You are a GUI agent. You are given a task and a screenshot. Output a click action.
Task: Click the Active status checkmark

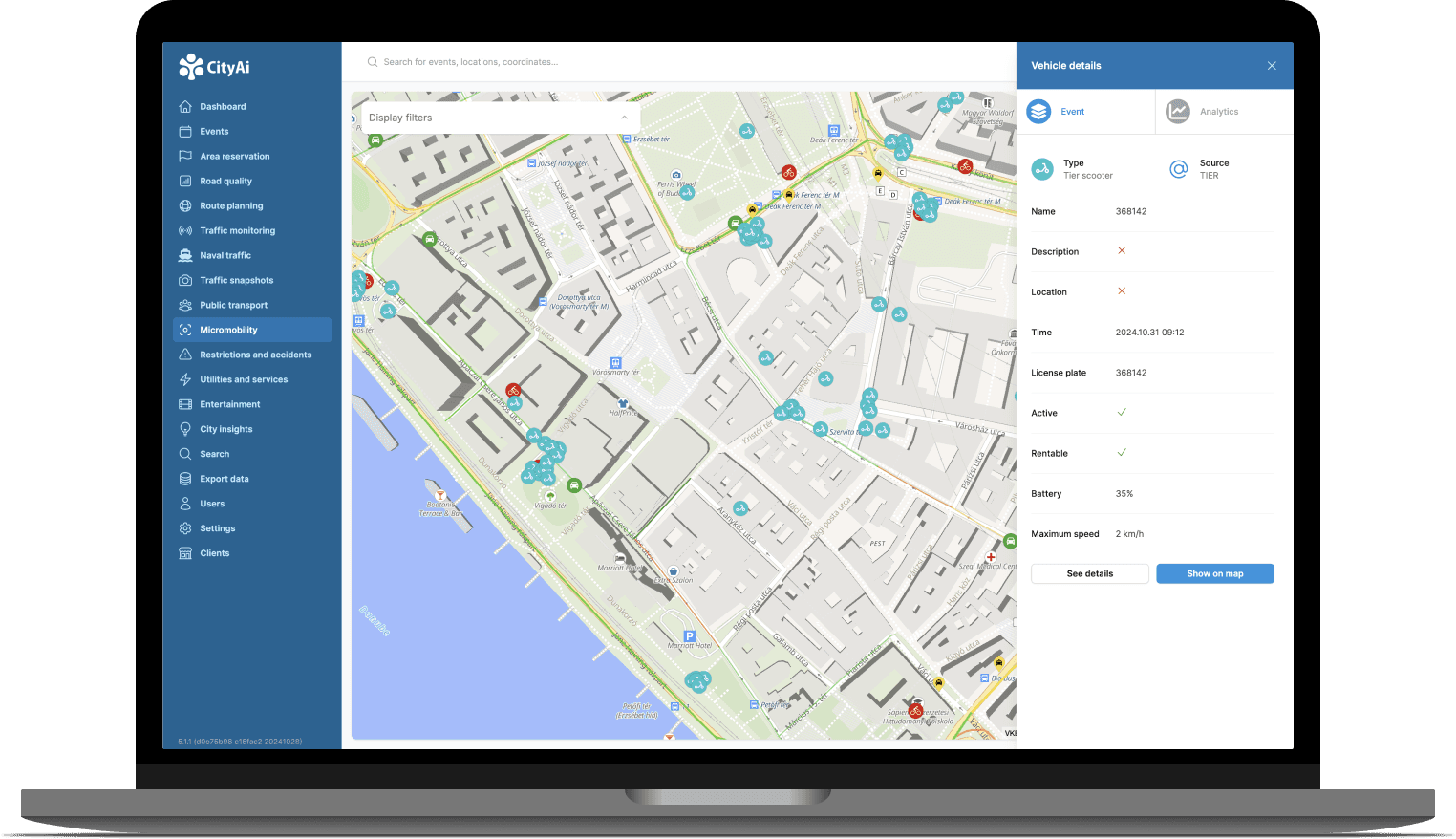(1122, 413)
